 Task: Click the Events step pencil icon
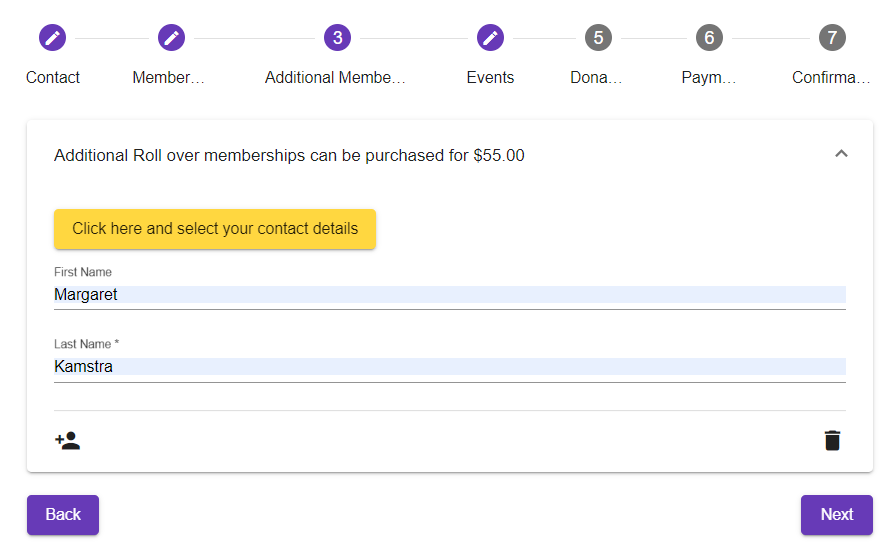[490, 38]
